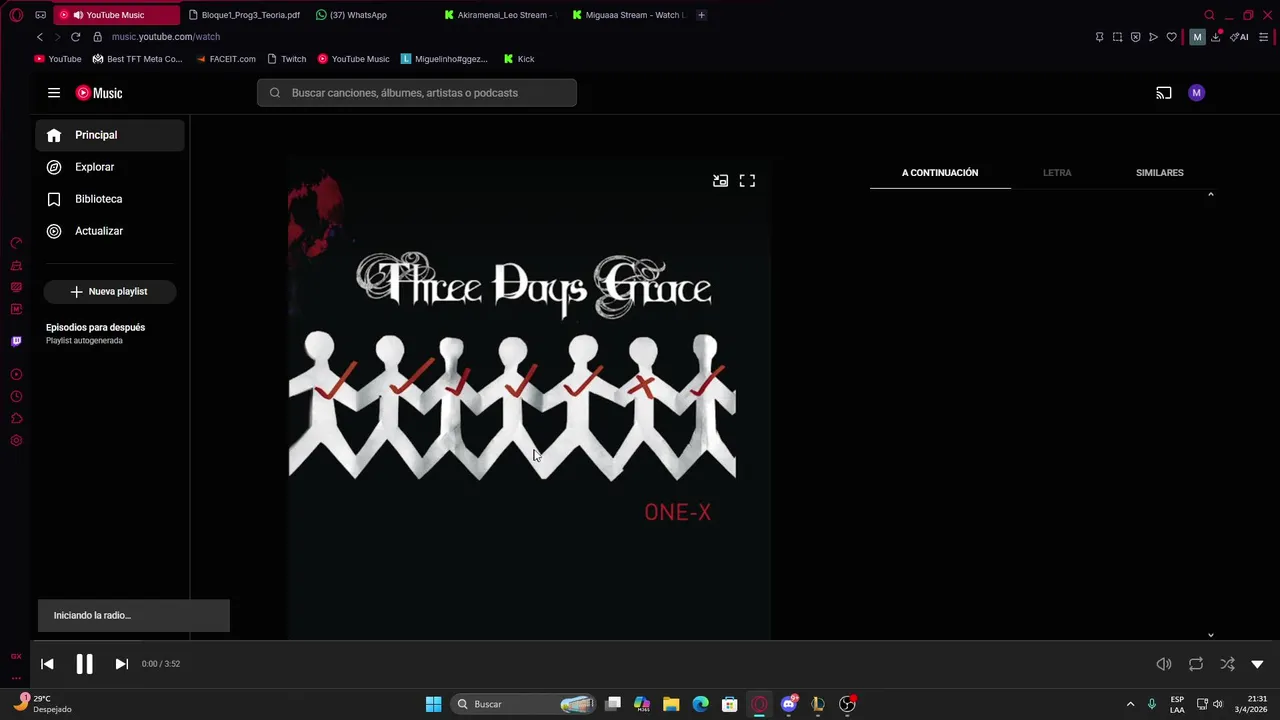This screenshot has height=720, width=1280.
Task: Switch to Akiramenai_Leo Stream tab
Action: [499, 15]
